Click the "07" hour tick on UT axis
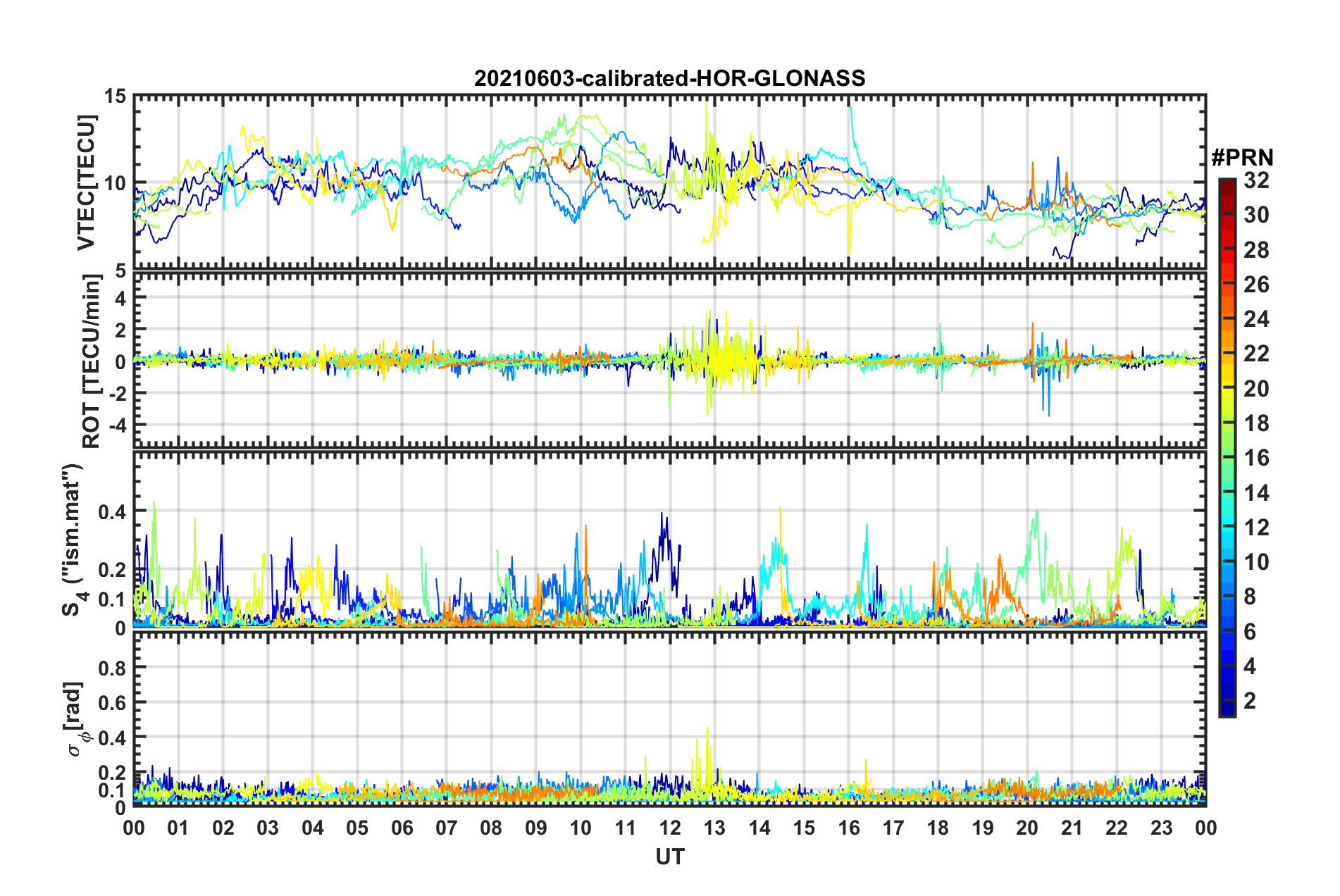This screenshot has width=1340, height=896. (x=447, y=827)
